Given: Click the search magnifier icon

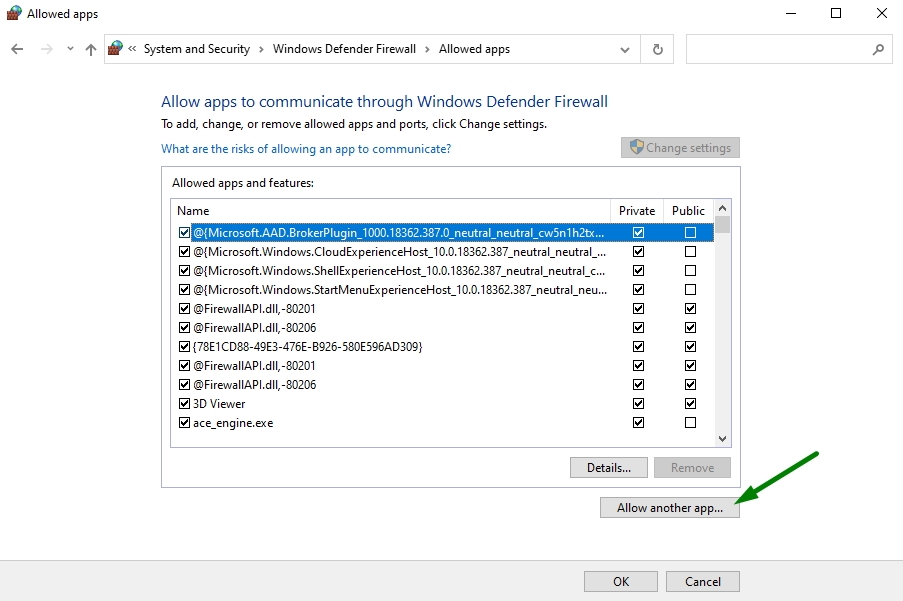Looking at the screenshot, I should pos(878,50).
